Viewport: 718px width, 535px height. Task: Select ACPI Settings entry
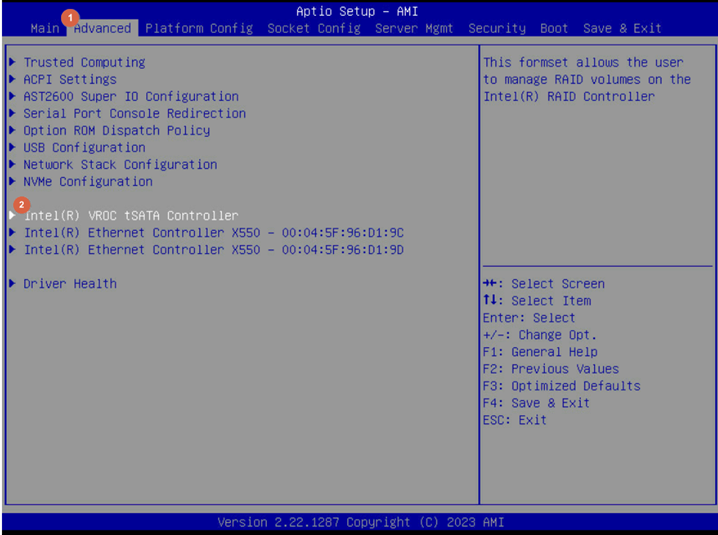[70, 79]
